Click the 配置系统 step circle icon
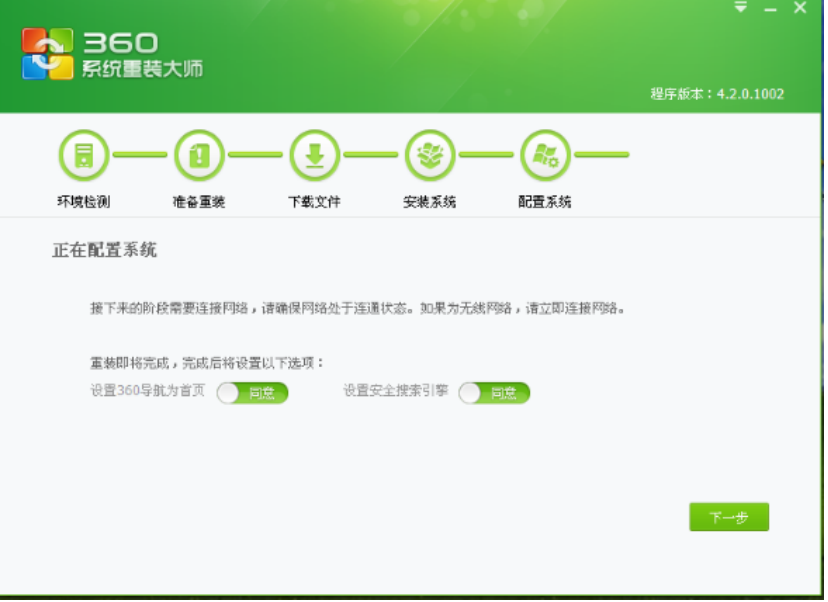 pos(545,155)
